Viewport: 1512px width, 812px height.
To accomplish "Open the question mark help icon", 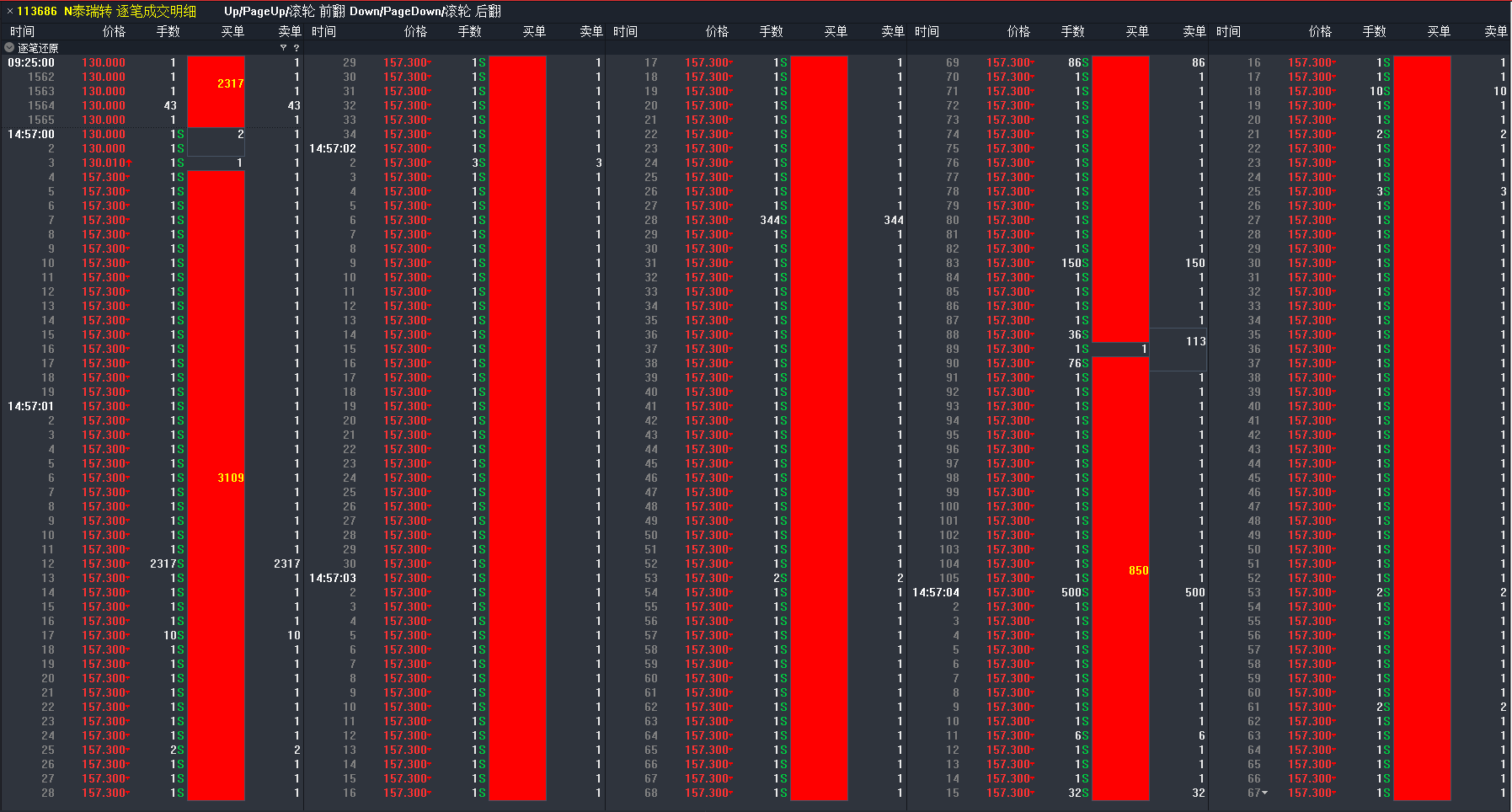I will coord(297,48).
